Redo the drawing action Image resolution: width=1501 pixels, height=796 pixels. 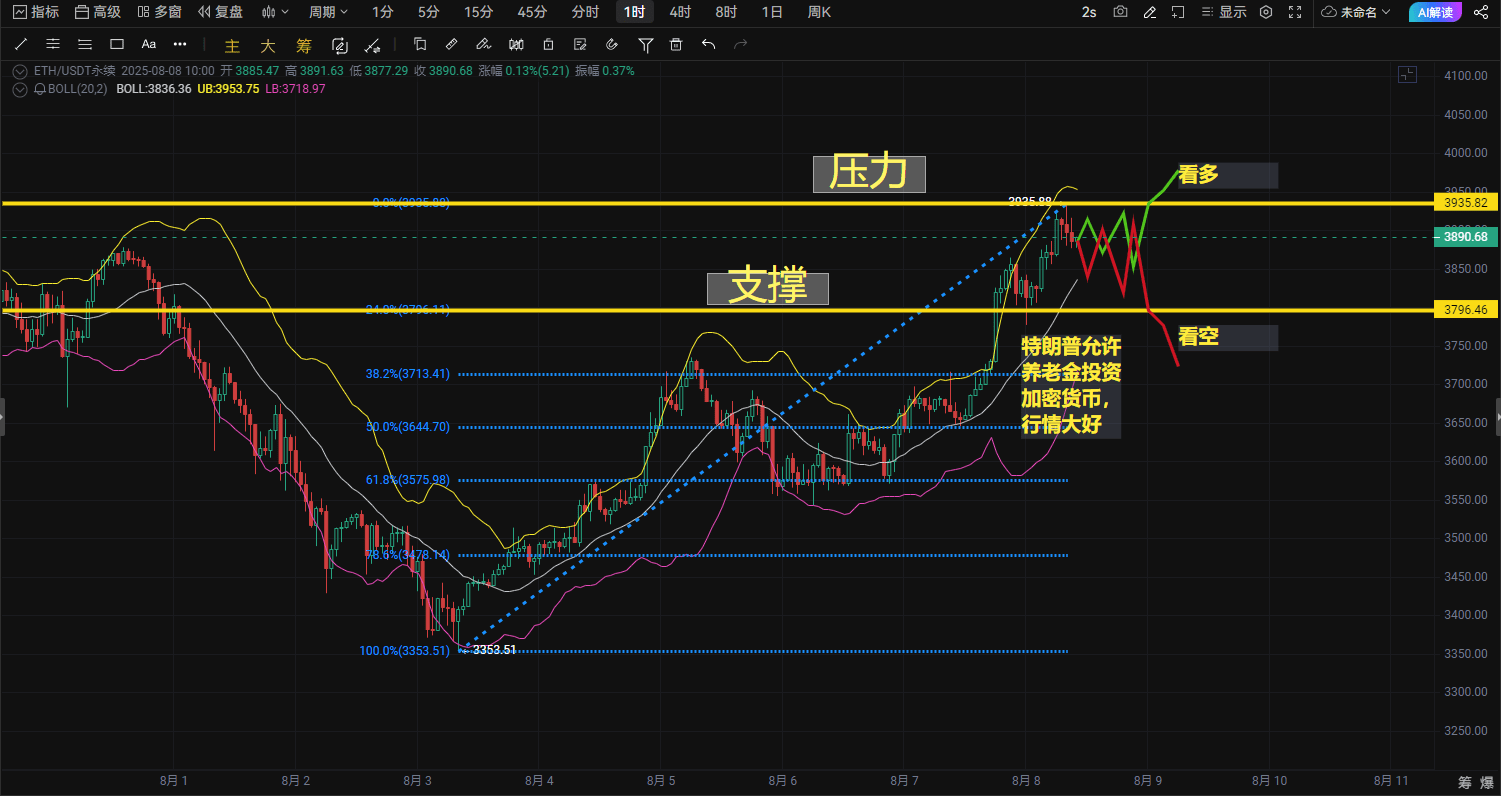point(741,44)
